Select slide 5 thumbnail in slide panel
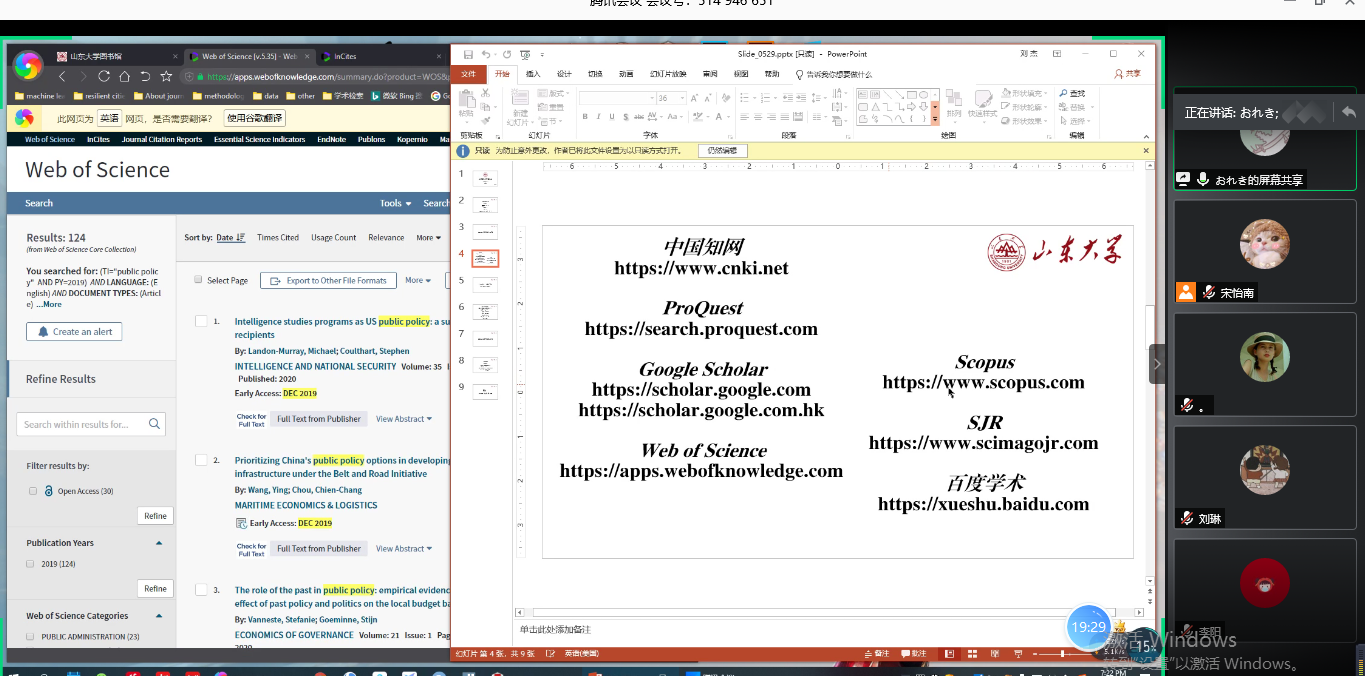The height and width of the screenshot is (676, 1365). tap(485, 285)
